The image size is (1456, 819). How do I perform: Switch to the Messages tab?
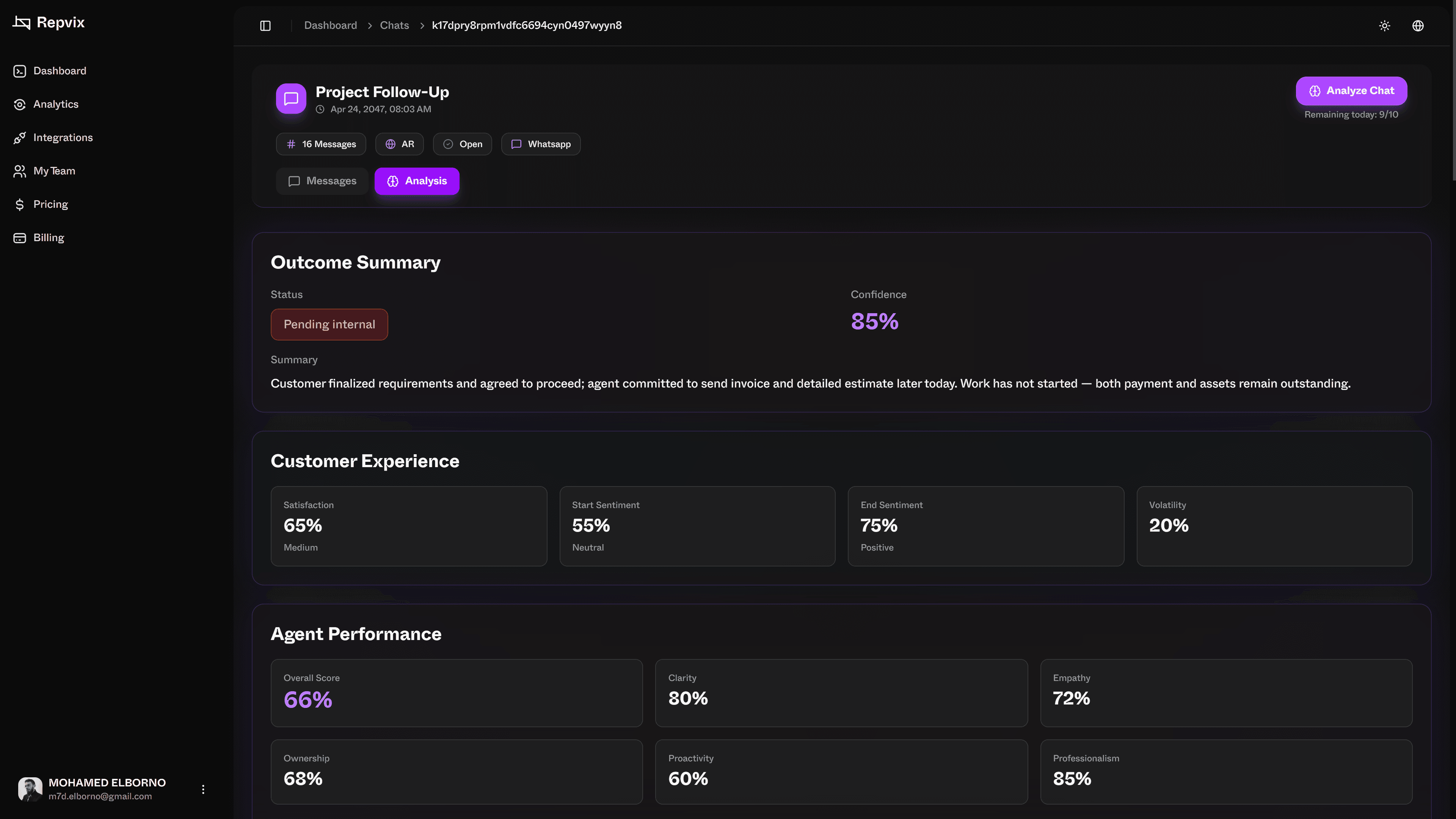[322, 181]
